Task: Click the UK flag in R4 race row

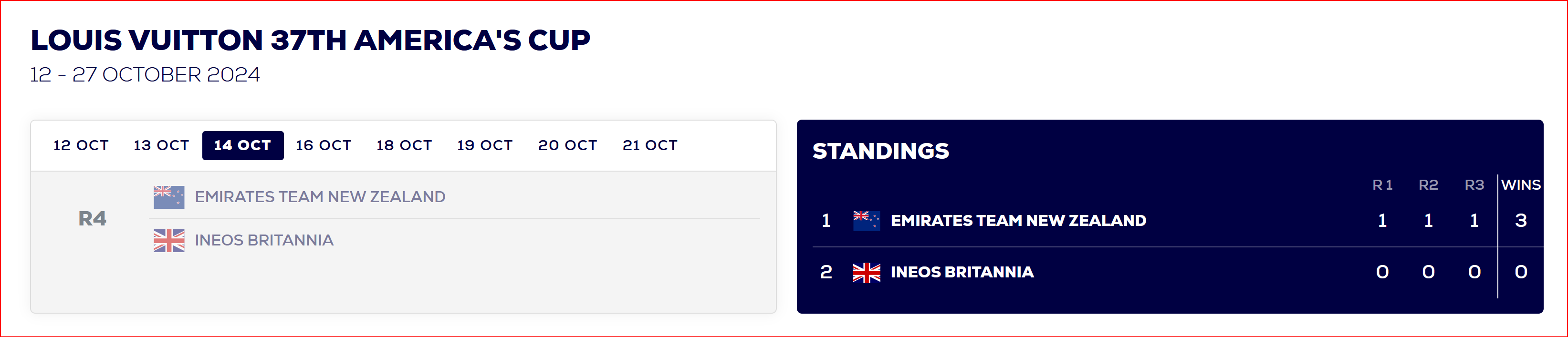Action: click(169, 240)
